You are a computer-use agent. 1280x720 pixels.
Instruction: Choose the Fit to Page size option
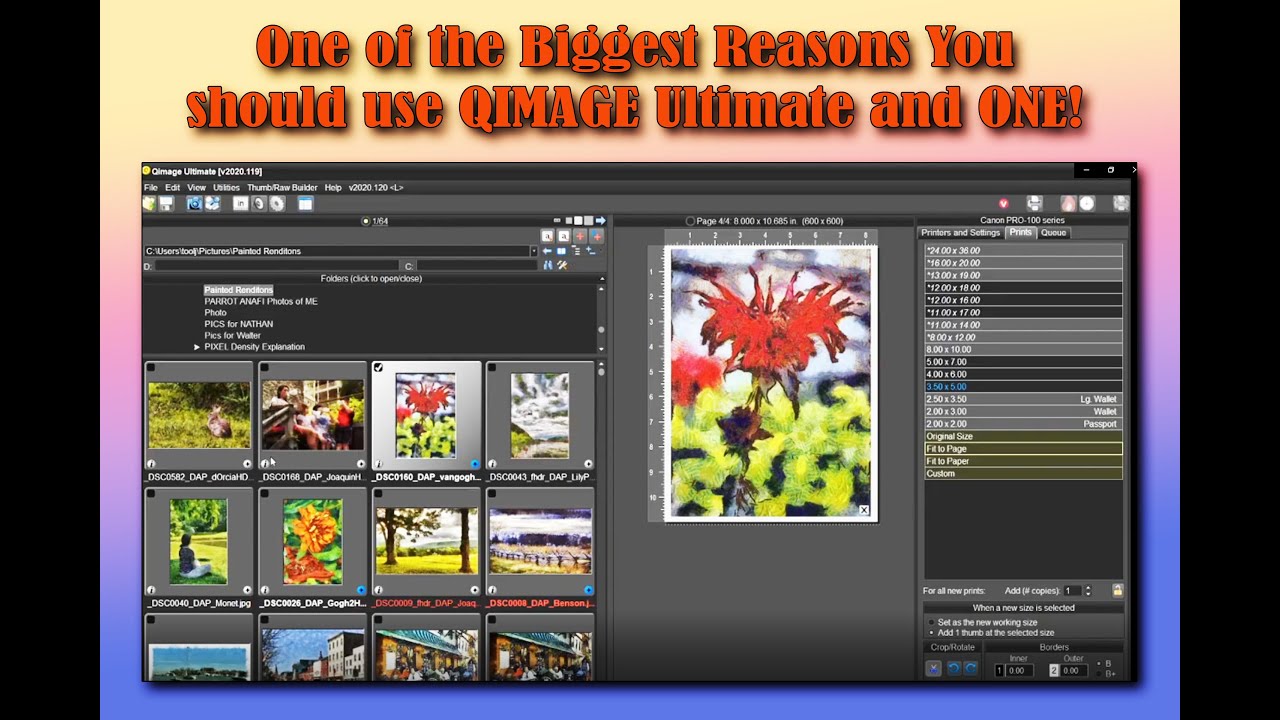pyautogui.click(x=1023, y=449)
